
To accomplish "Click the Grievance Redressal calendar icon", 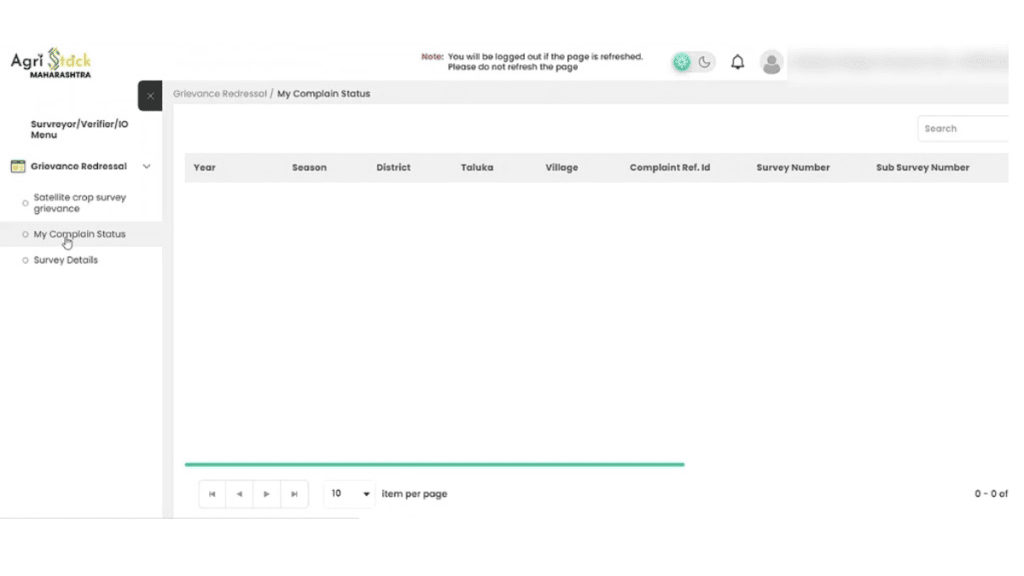I will tap(18, 167).
